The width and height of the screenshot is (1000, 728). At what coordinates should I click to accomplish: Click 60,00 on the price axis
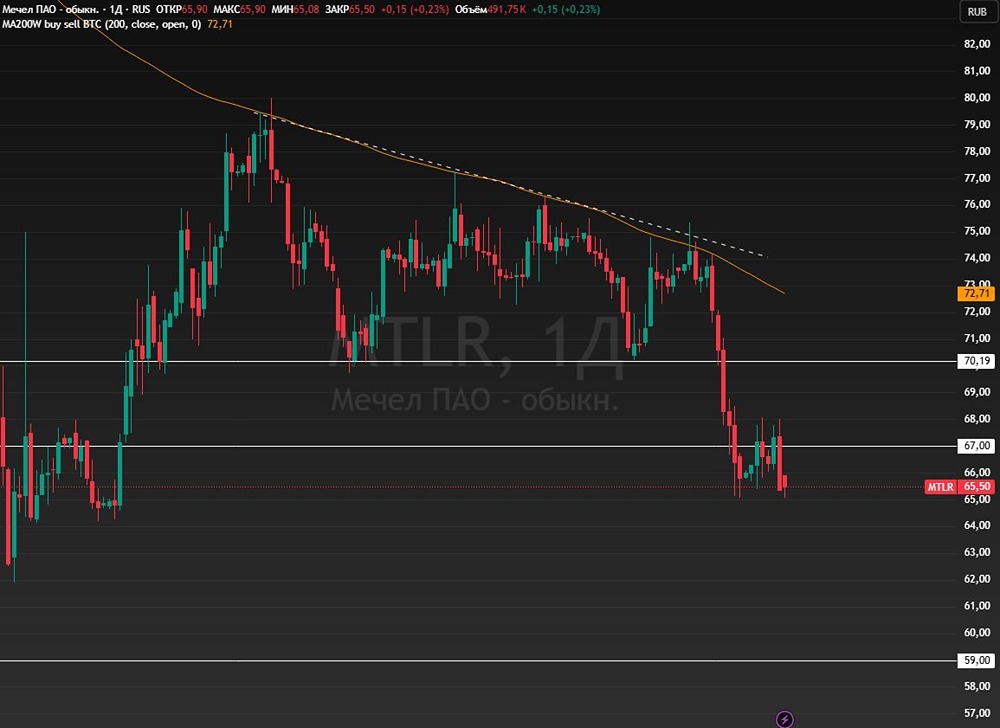pyautogui.click(x=977, y=632)
